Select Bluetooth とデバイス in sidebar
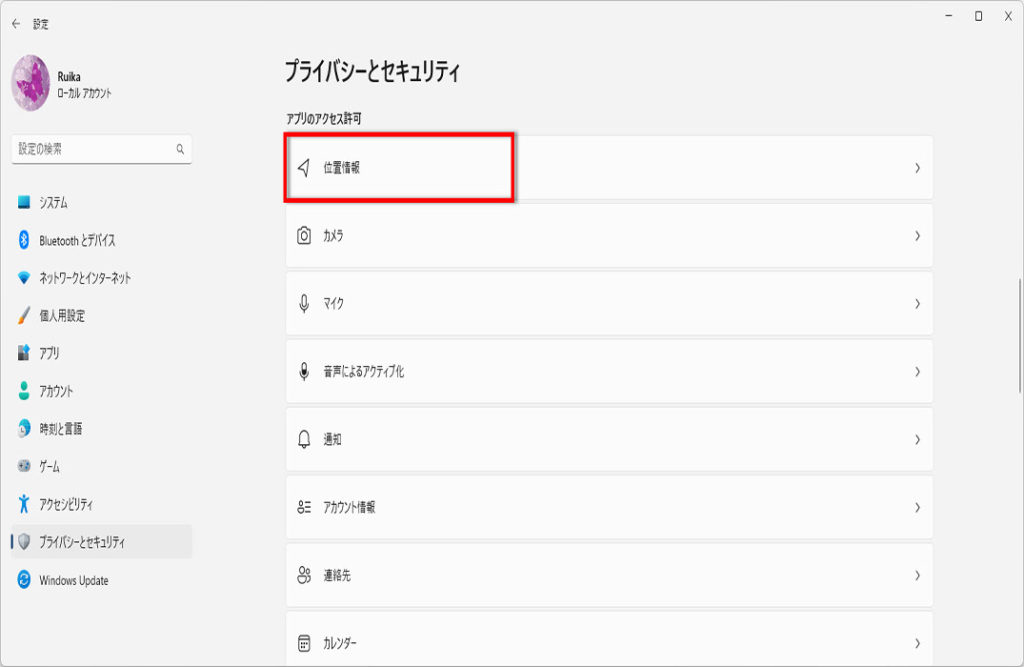The image size is (1024, 667). [x=77, y=241]
